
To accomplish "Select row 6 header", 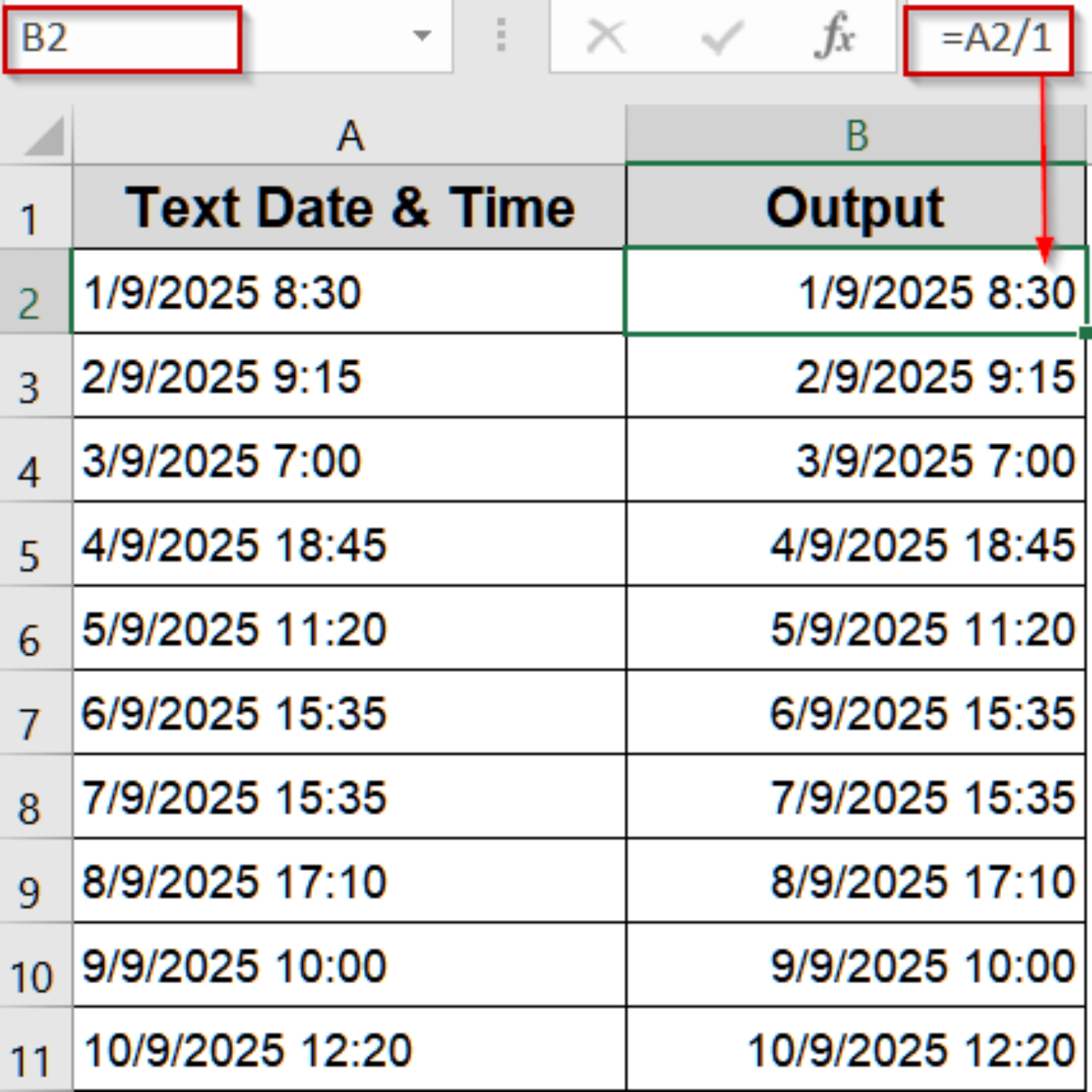I will (36, 628).
